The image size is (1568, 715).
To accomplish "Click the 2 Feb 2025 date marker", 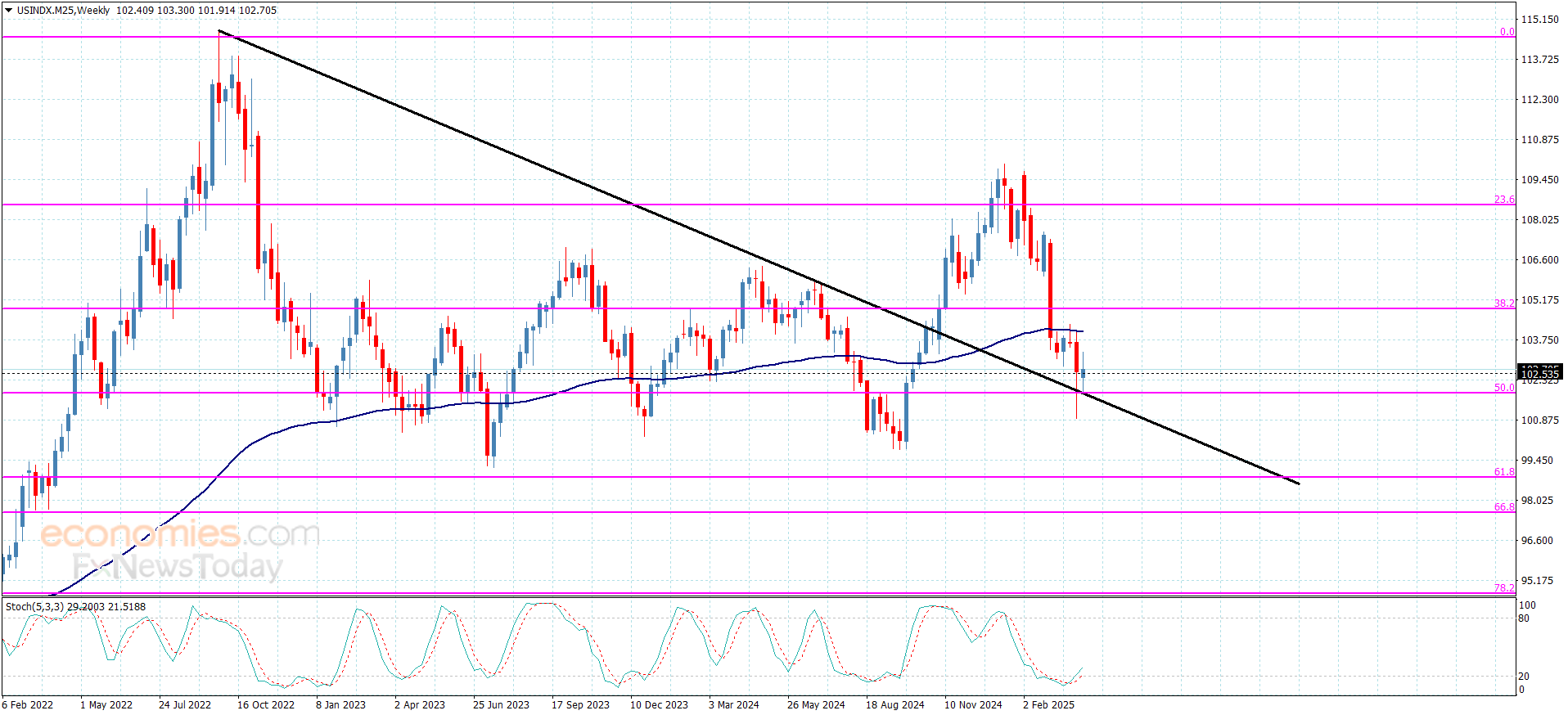I will [1048, 705].
